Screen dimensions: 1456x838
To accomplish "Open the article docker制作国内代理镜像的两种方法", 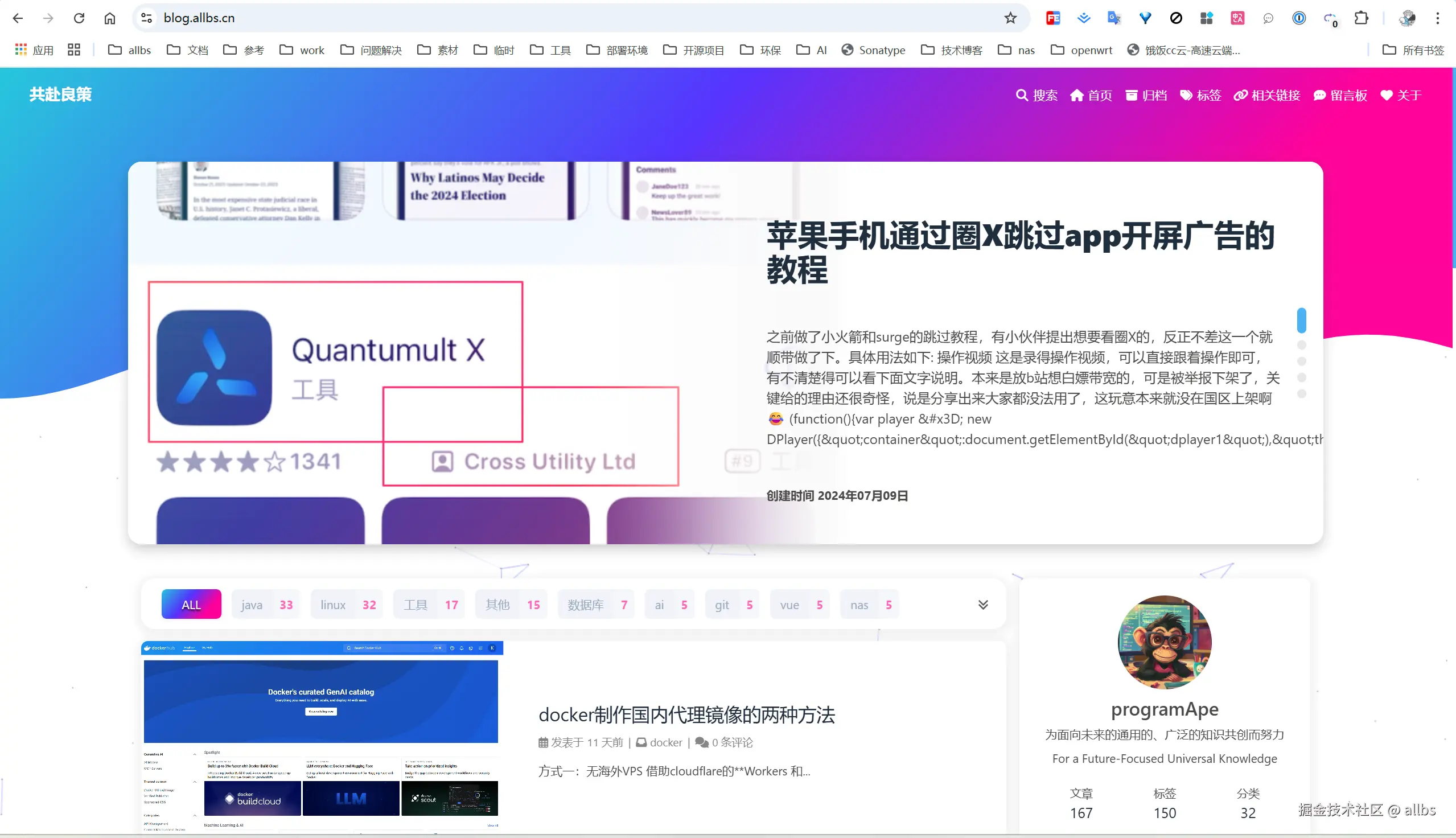I will 687,715.
